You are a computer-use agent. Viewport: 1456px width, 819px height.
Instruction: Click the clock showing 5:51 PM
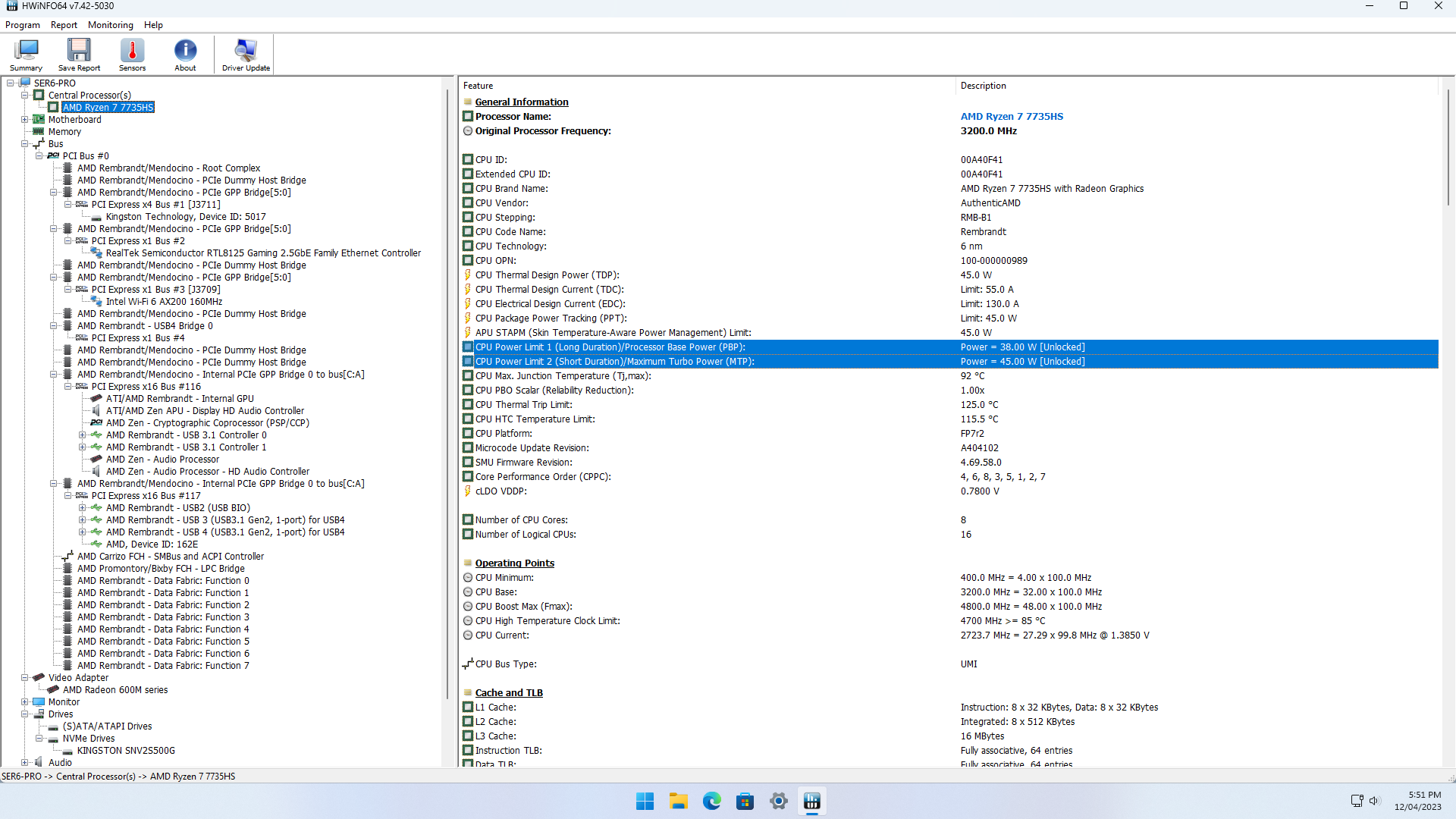click(1424, 795)
